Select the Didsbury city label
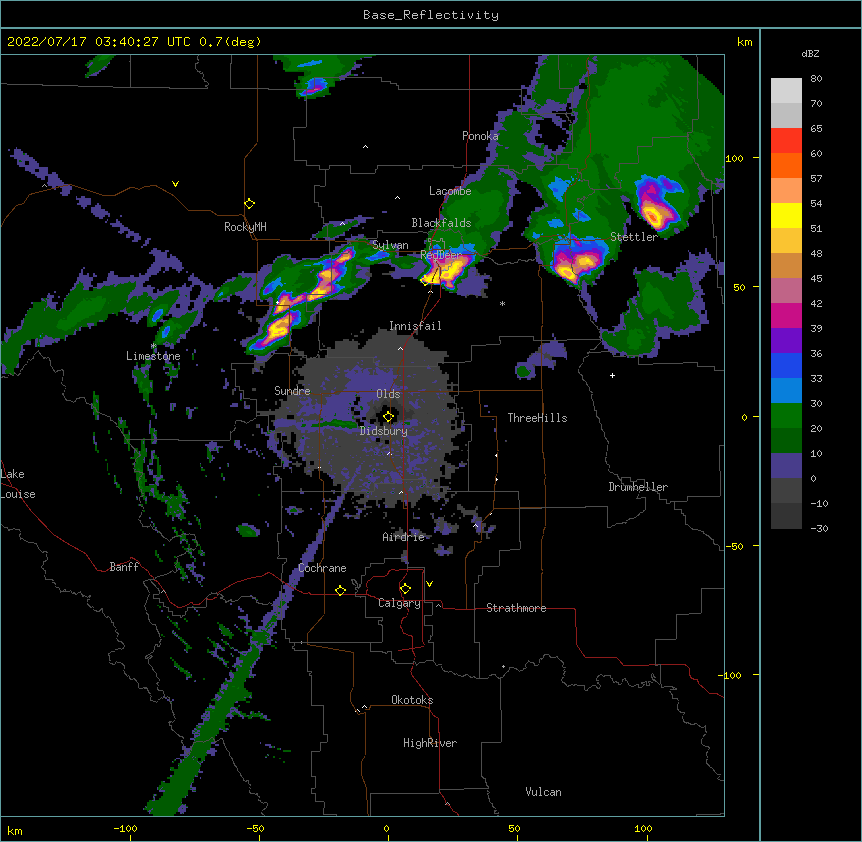 (384, 431)
